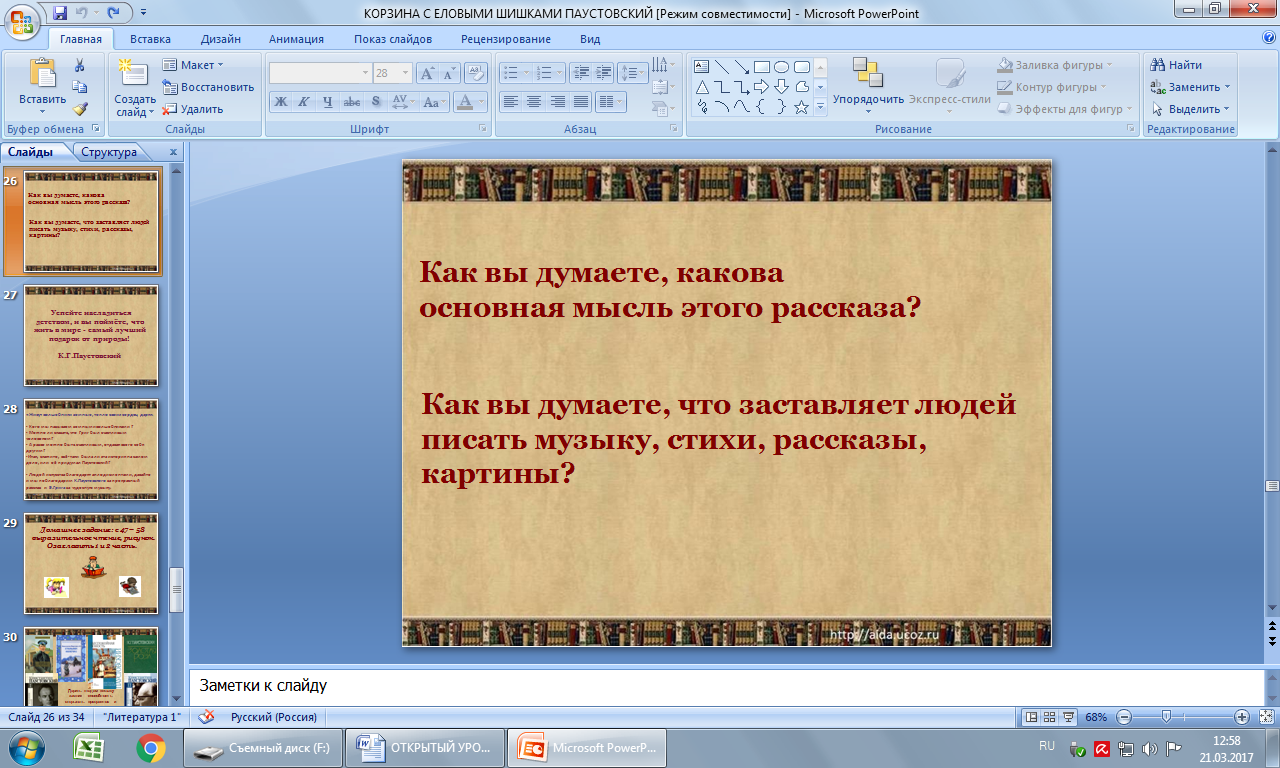This screenshot has height=768, width=1280.
Task: Toggle underline Ч formatting
Action: 328,102
